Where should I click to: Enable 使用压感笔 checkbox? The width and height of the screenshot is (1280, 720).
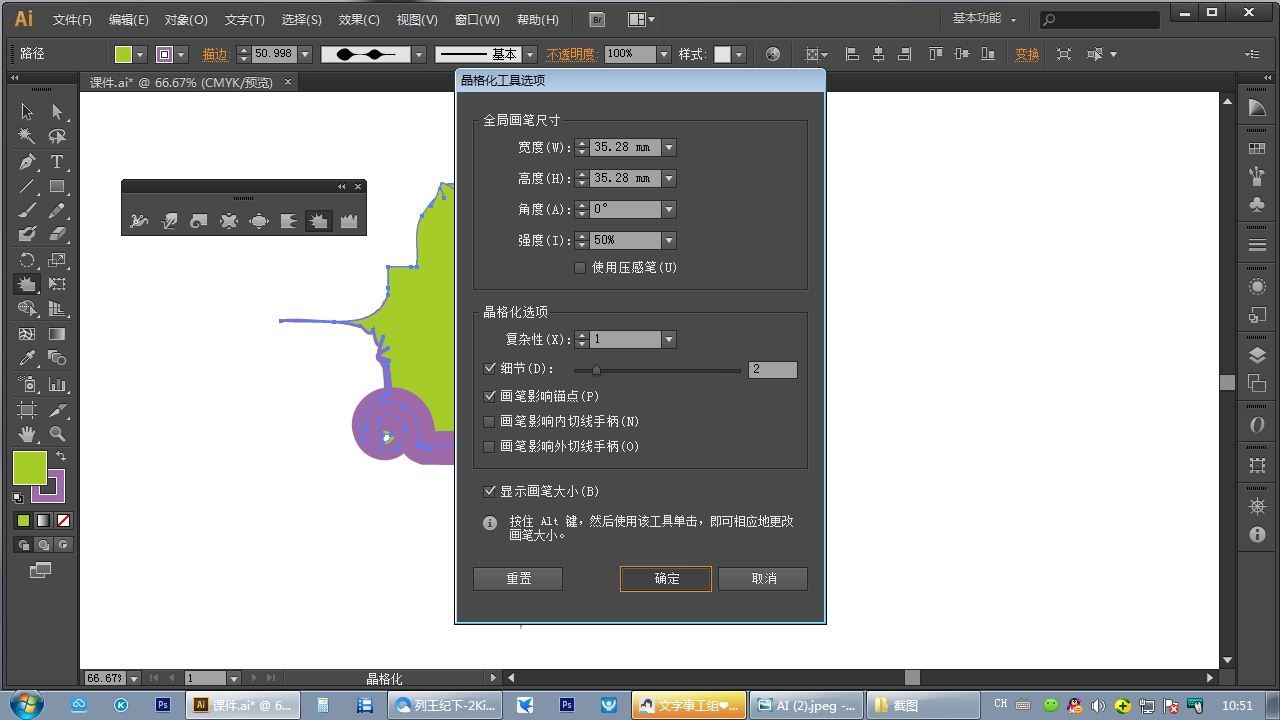point(580,268)
